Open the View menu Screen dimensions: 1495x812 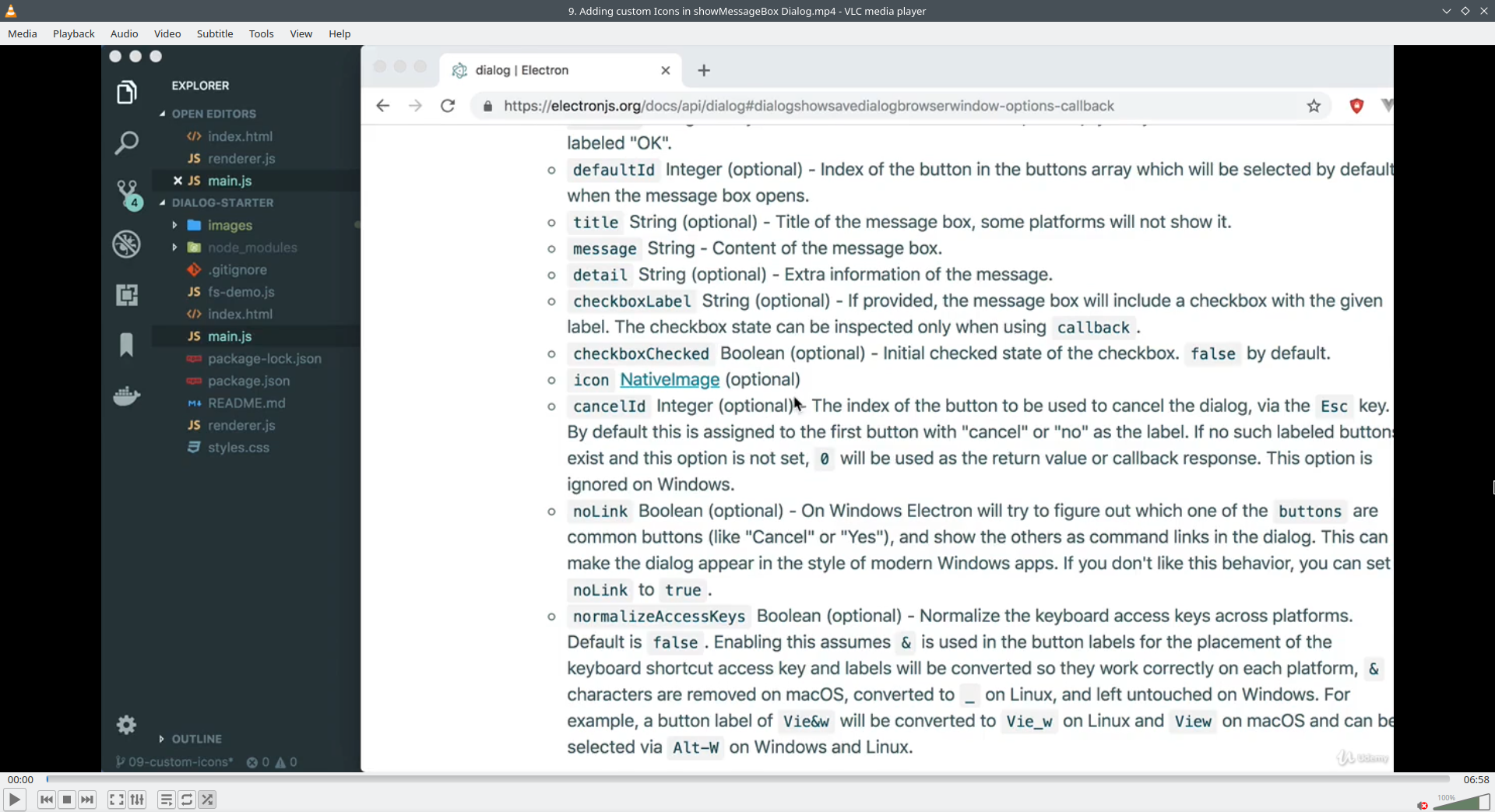coord(301,33)
